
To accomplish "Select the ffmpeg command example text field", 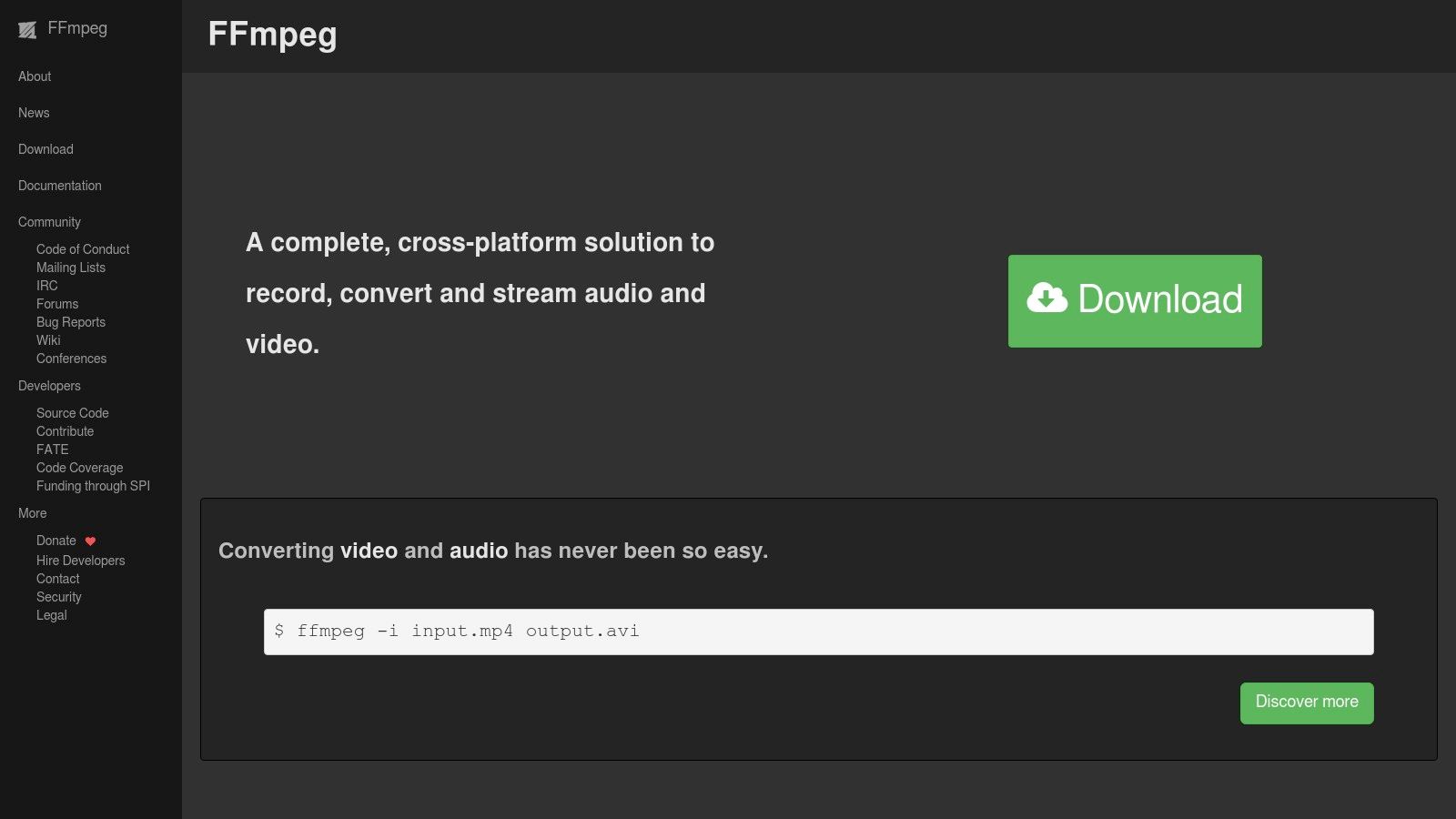I will 817,631.
